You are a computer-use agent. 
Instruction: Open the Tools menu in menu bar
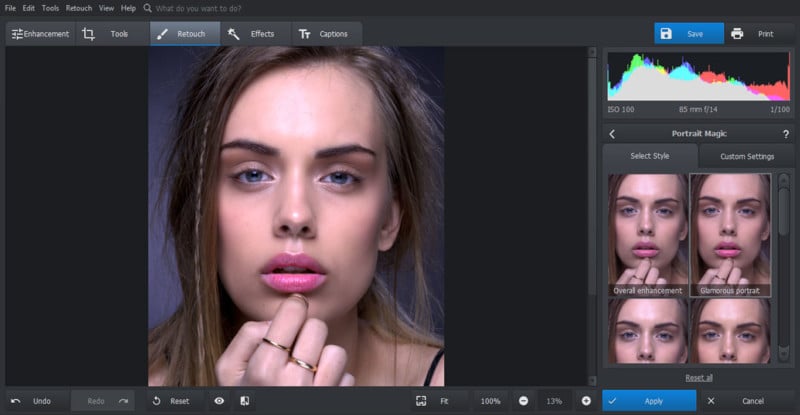tap(50, 8)
